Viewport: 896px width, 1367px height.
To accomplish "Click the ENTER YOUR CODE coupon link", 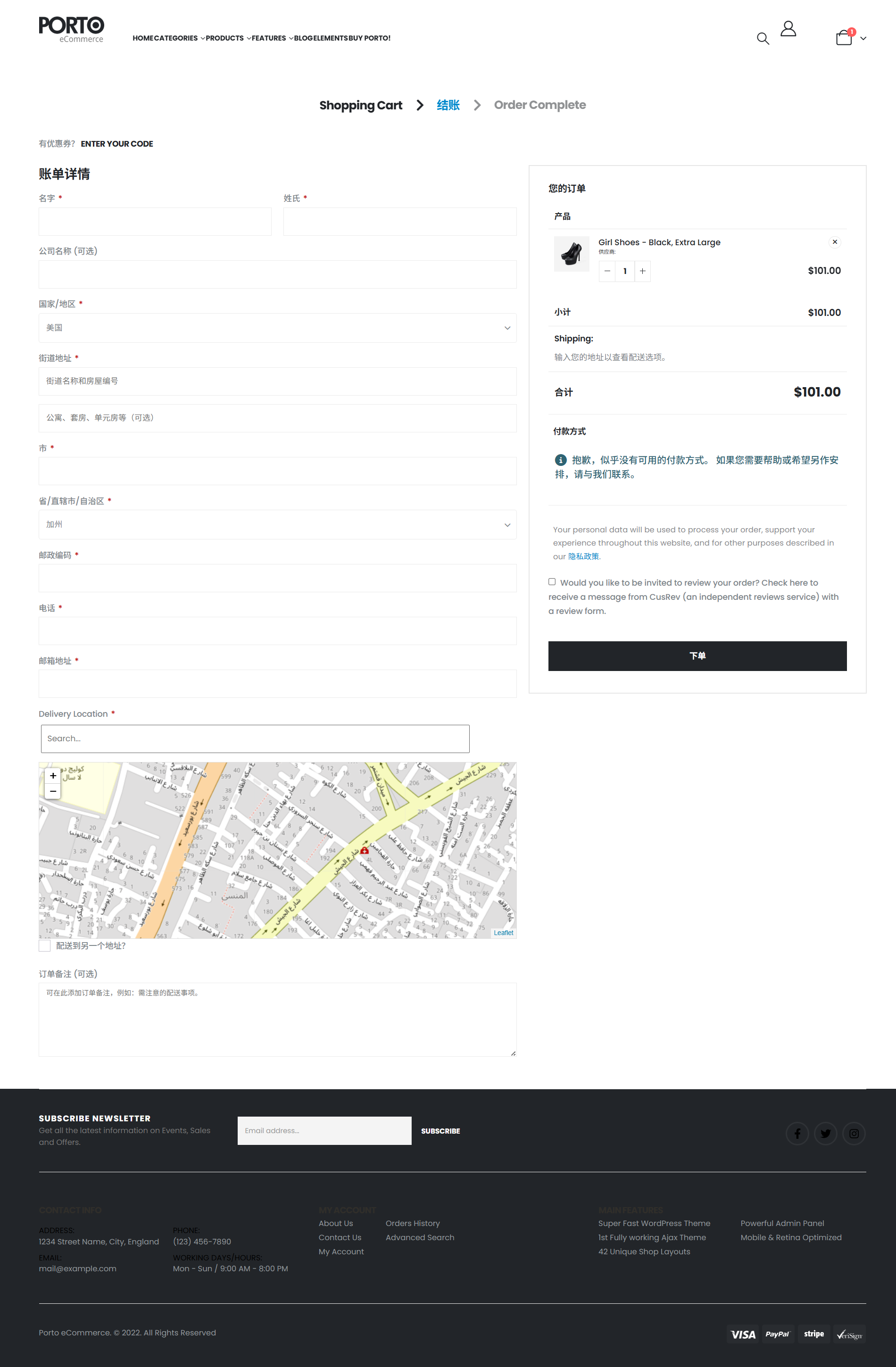I will [x=116, y=144].
